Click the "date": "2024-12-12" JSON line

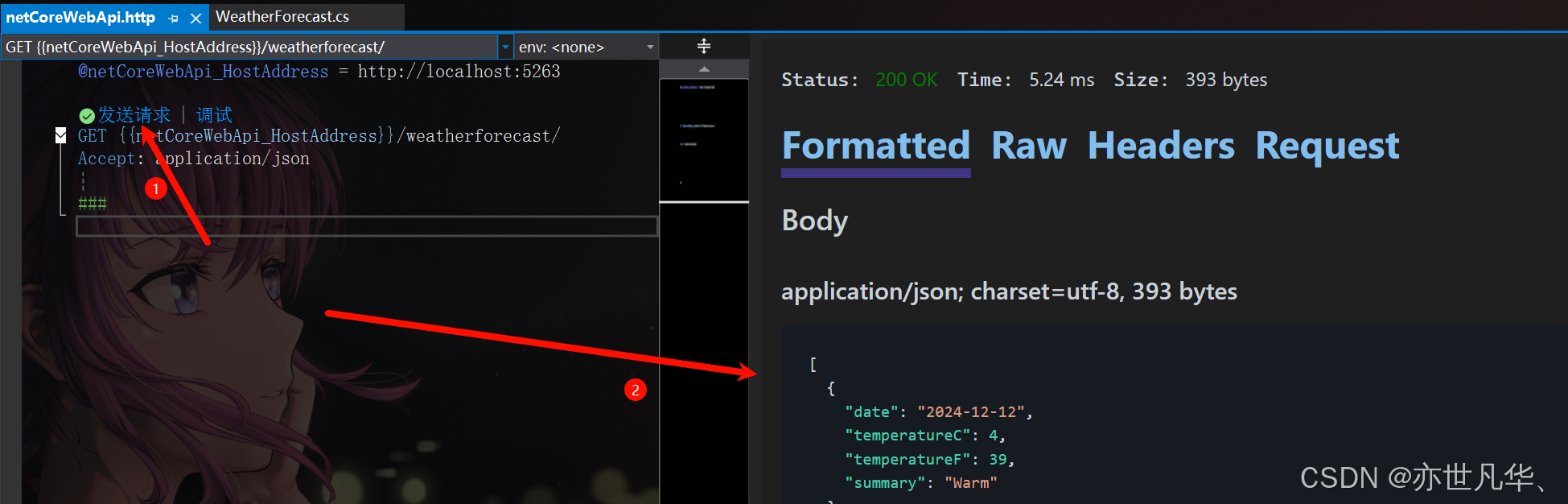point(938,412)
